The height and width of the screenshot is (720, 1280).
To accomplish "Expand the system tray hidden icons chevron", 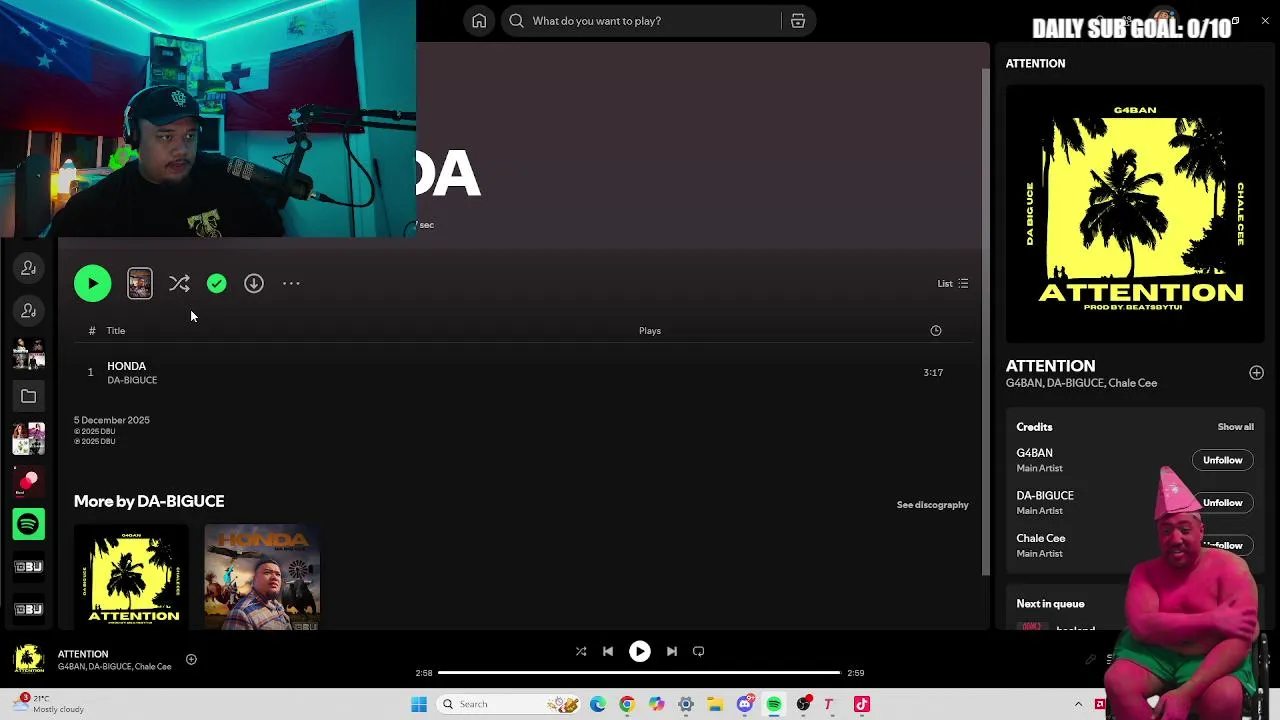I will [x=1078, y=704].
